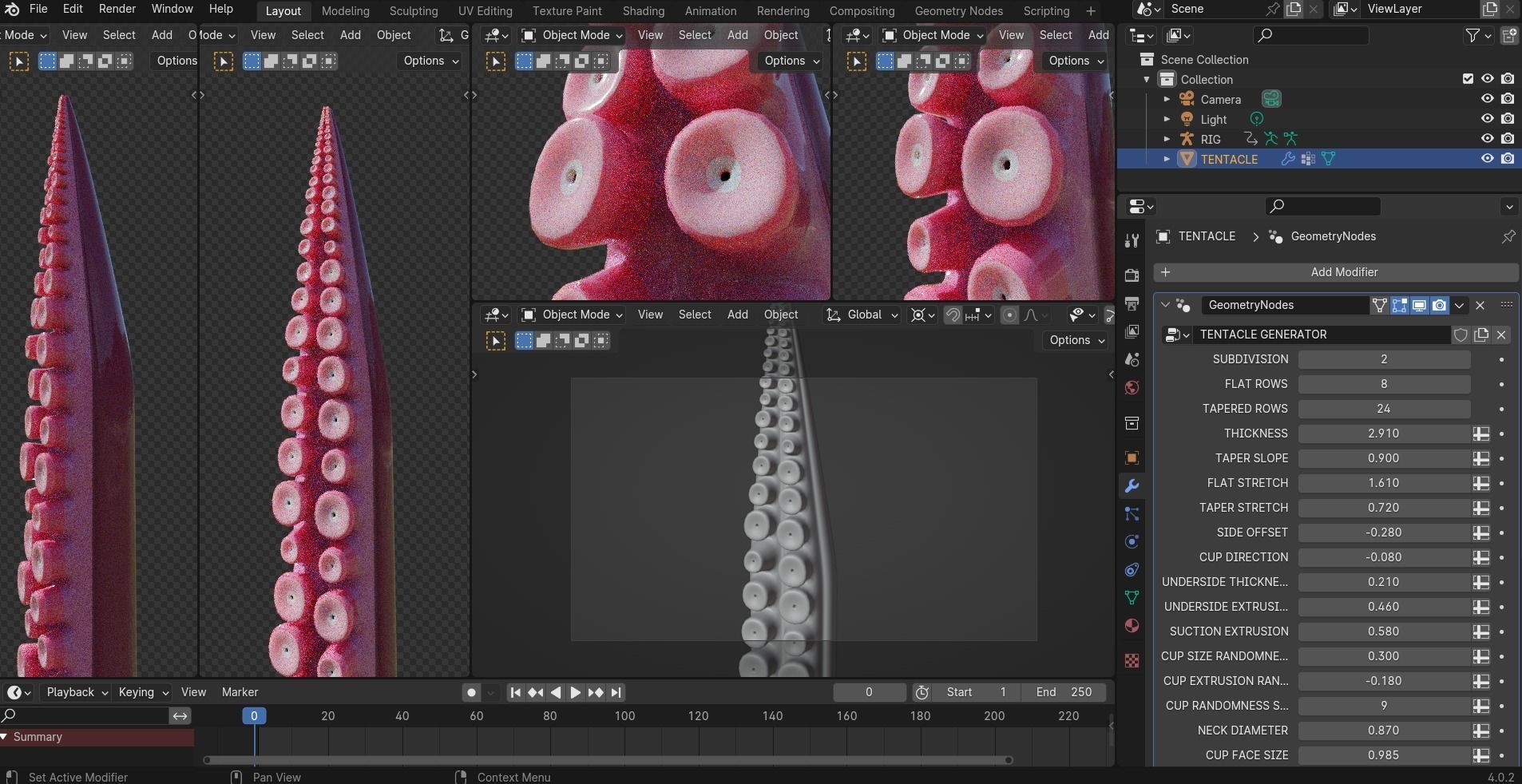
Task: Toggle proportional editing in bottom viewport
Action: point(1009,315)
